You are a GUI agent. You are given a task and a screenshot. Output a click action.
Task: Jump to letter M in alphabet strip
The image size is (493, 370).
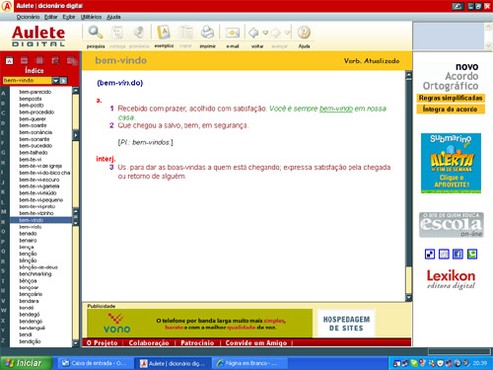coord(4,211)
